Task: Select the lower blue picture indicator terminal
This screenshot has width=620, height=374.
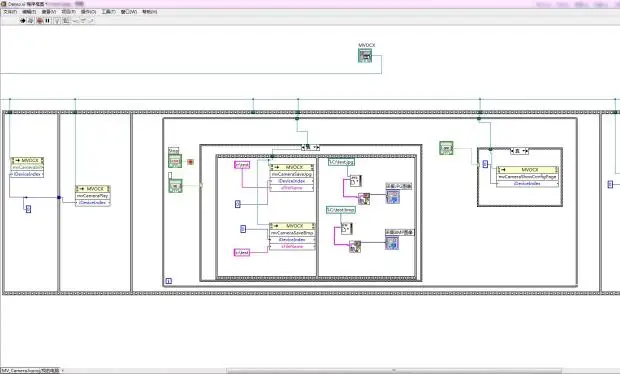Action: click(392, 243)
